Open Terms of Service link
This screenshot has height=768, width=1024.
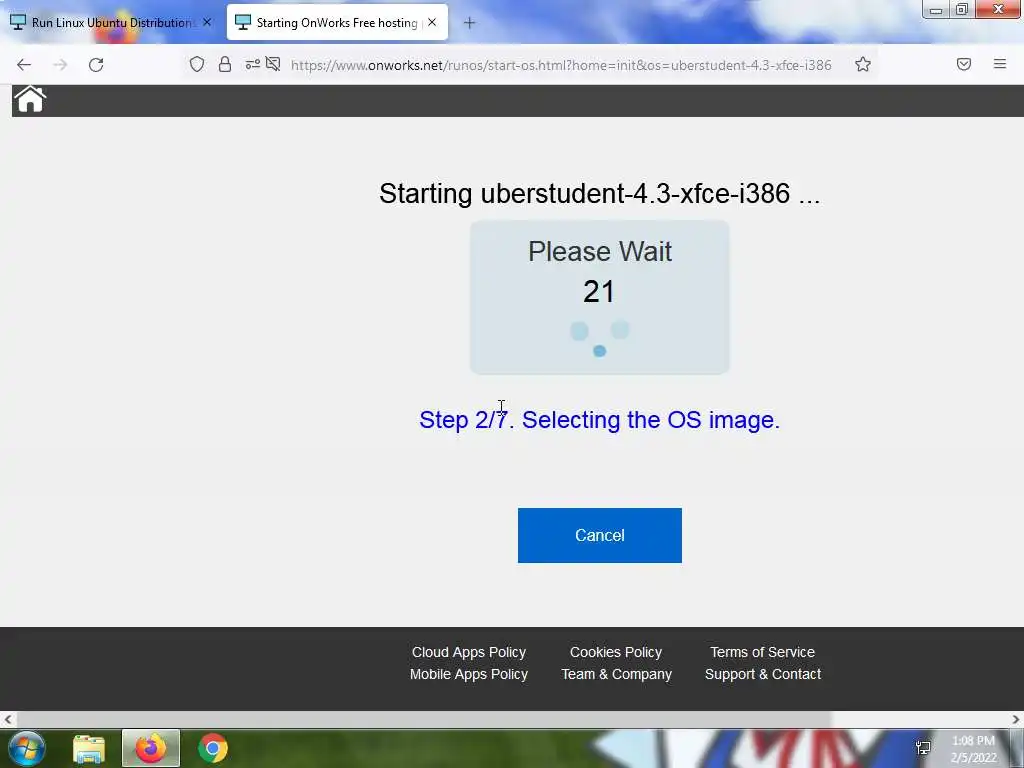[x=762, y=652]
